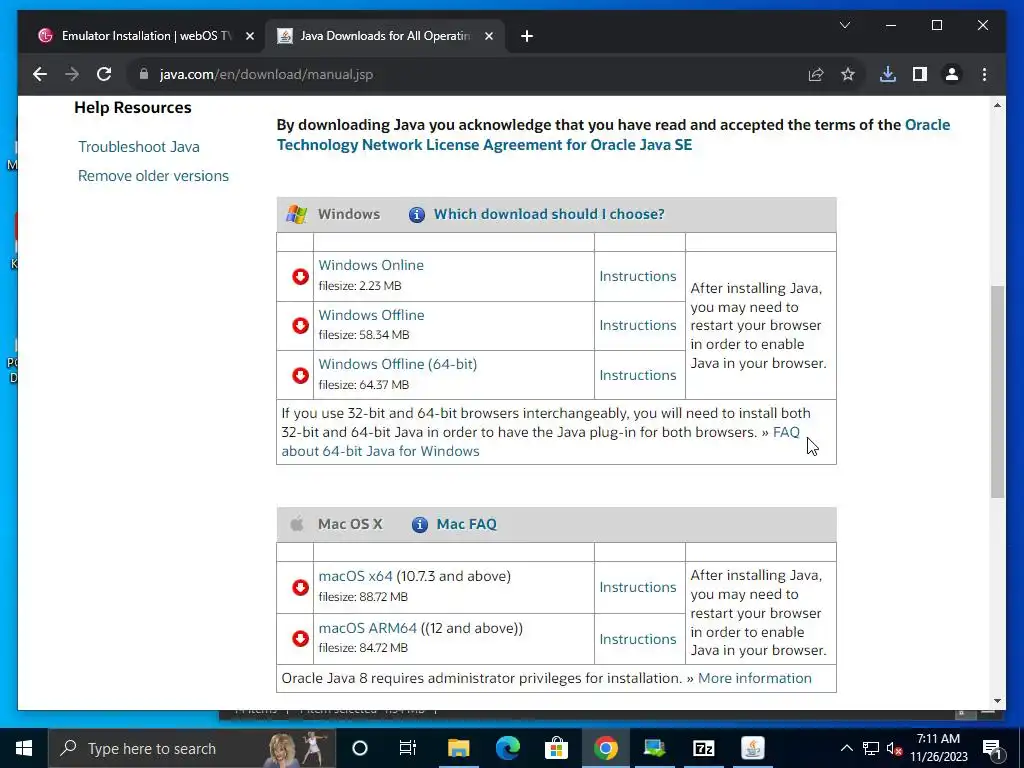Open the taskbar clock showing 7:11 AM

pos(939,748)
